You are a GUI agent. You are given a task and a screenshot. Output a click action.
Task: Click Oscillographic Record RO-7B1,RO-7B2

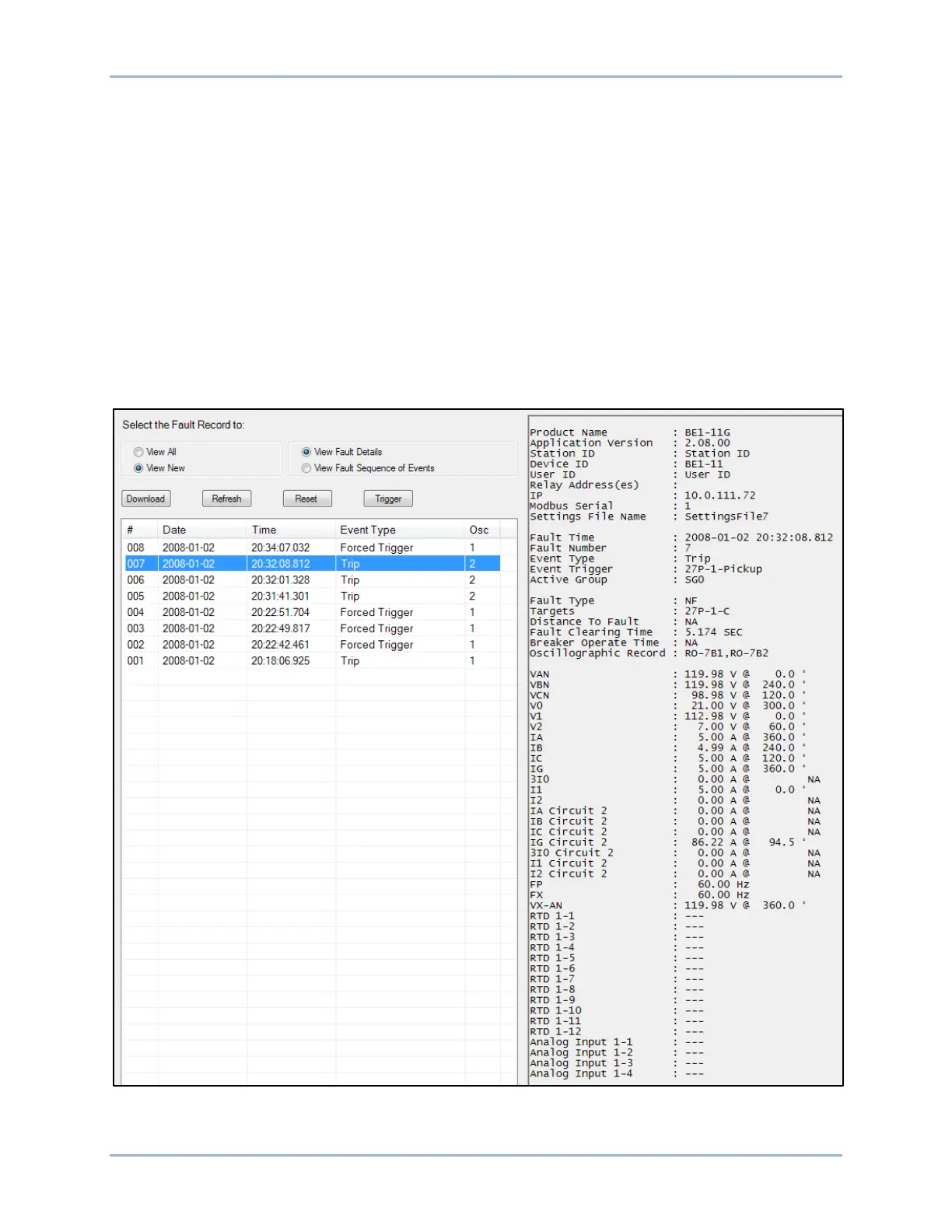click(726, 653)
